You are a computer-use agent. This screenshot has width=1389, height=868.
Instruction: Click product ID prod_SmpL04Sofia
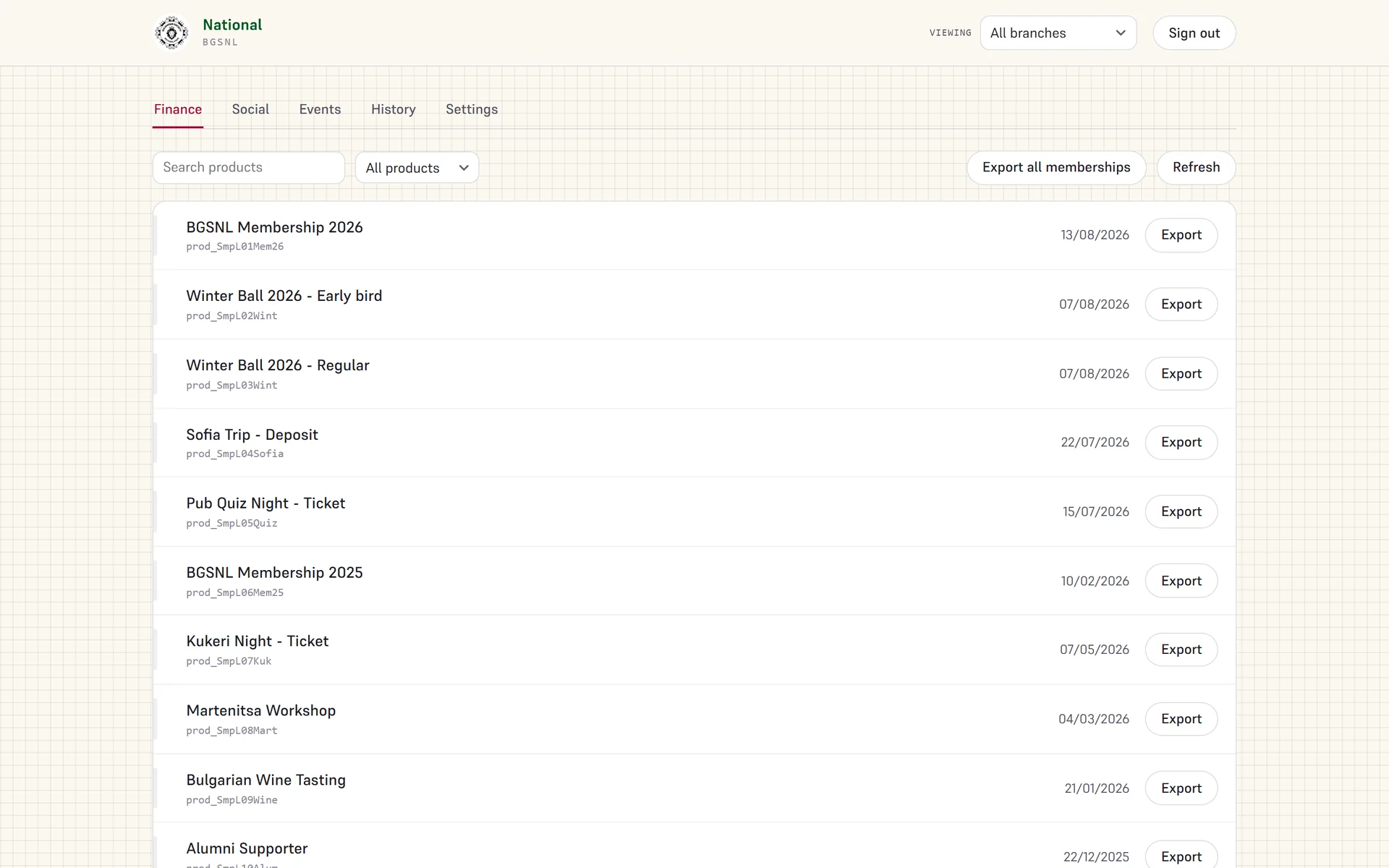point(235,454)
